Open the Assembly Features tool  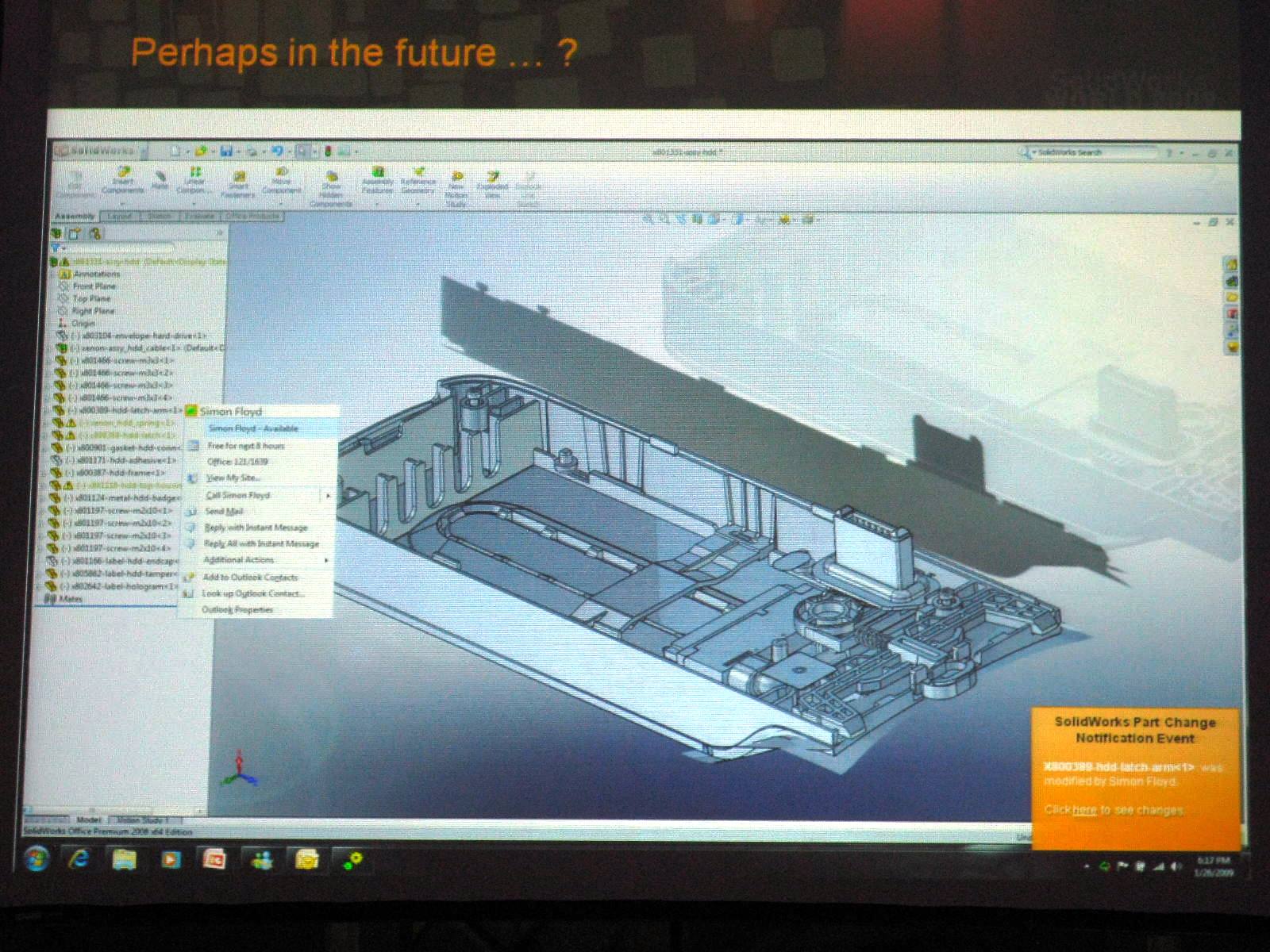tap(378, 180)
